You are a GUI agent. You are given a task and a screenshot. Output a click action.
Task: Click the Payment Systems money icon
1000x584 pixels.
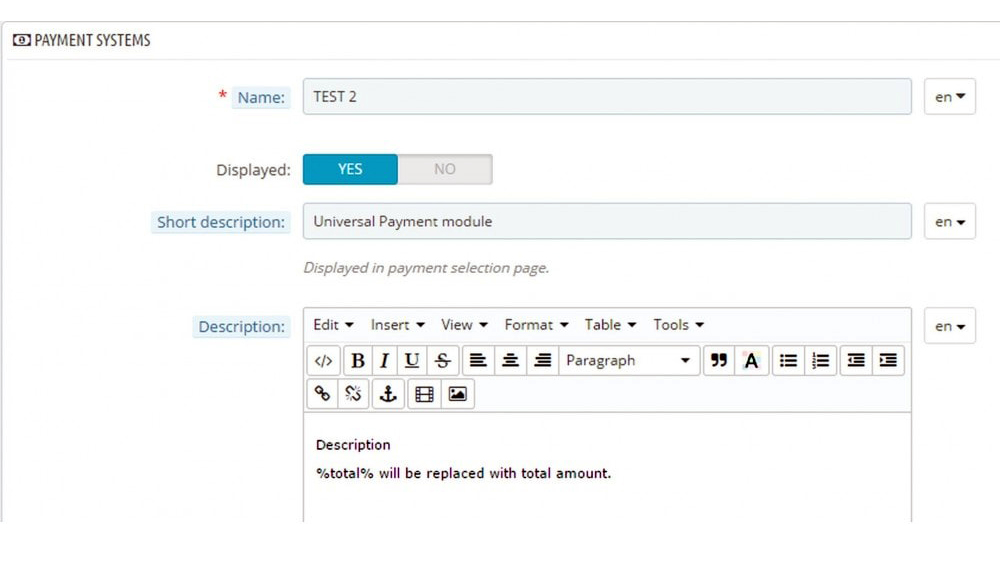[22, 40]
